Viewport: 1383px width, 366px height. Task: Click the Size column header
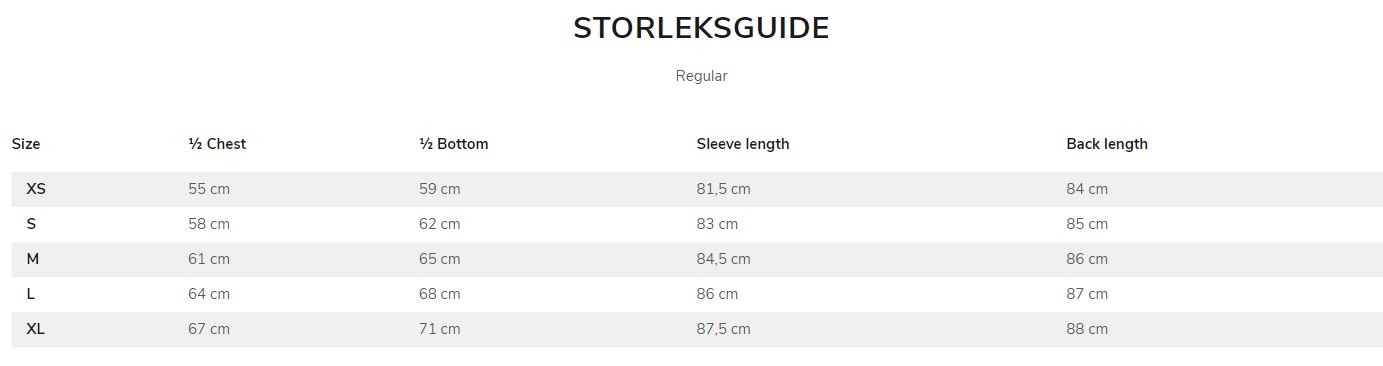coord(26,144)
